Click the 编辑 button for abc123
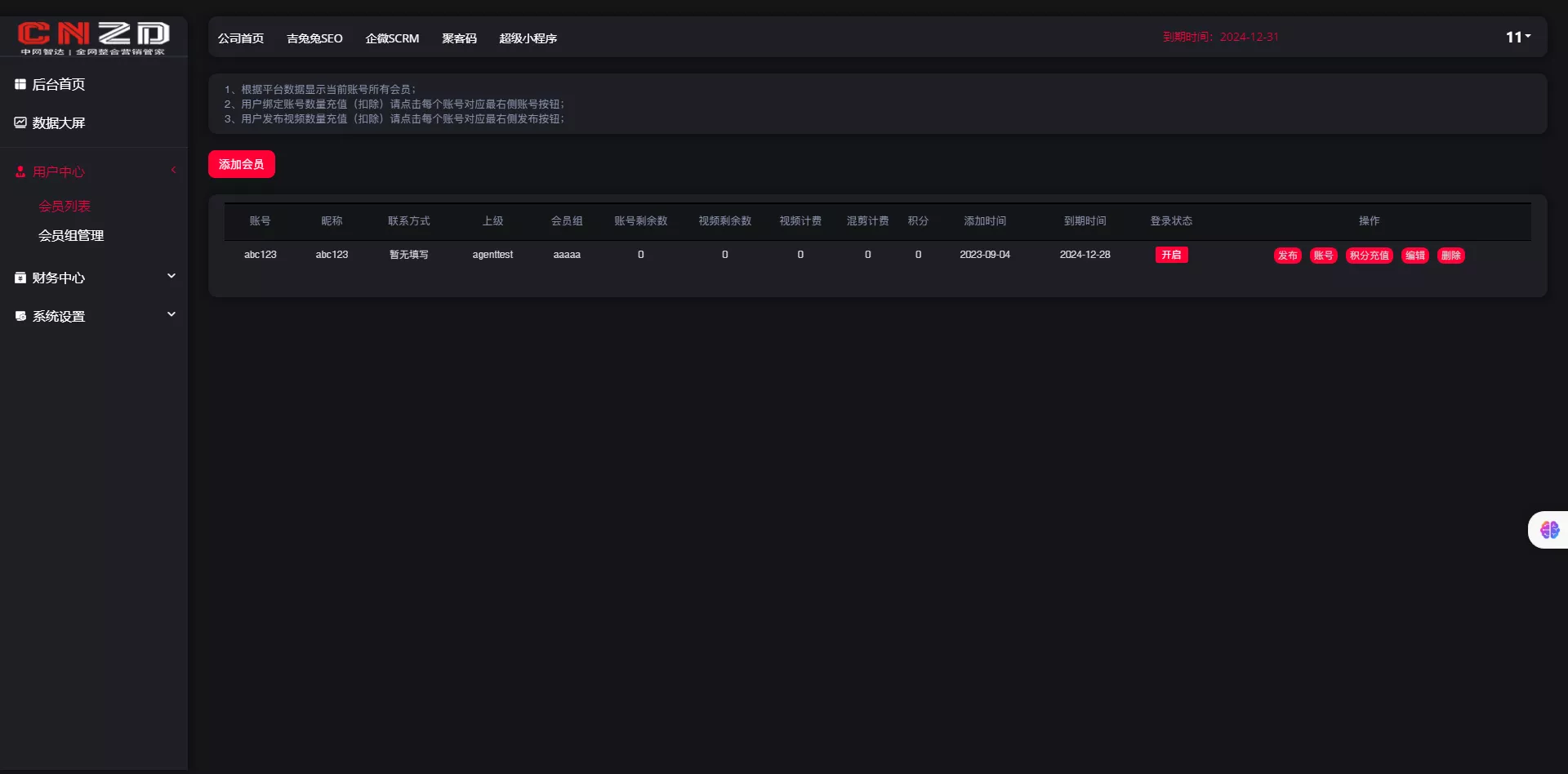The width and height of the screenshot is (1568, 774). coord(1414,256)
